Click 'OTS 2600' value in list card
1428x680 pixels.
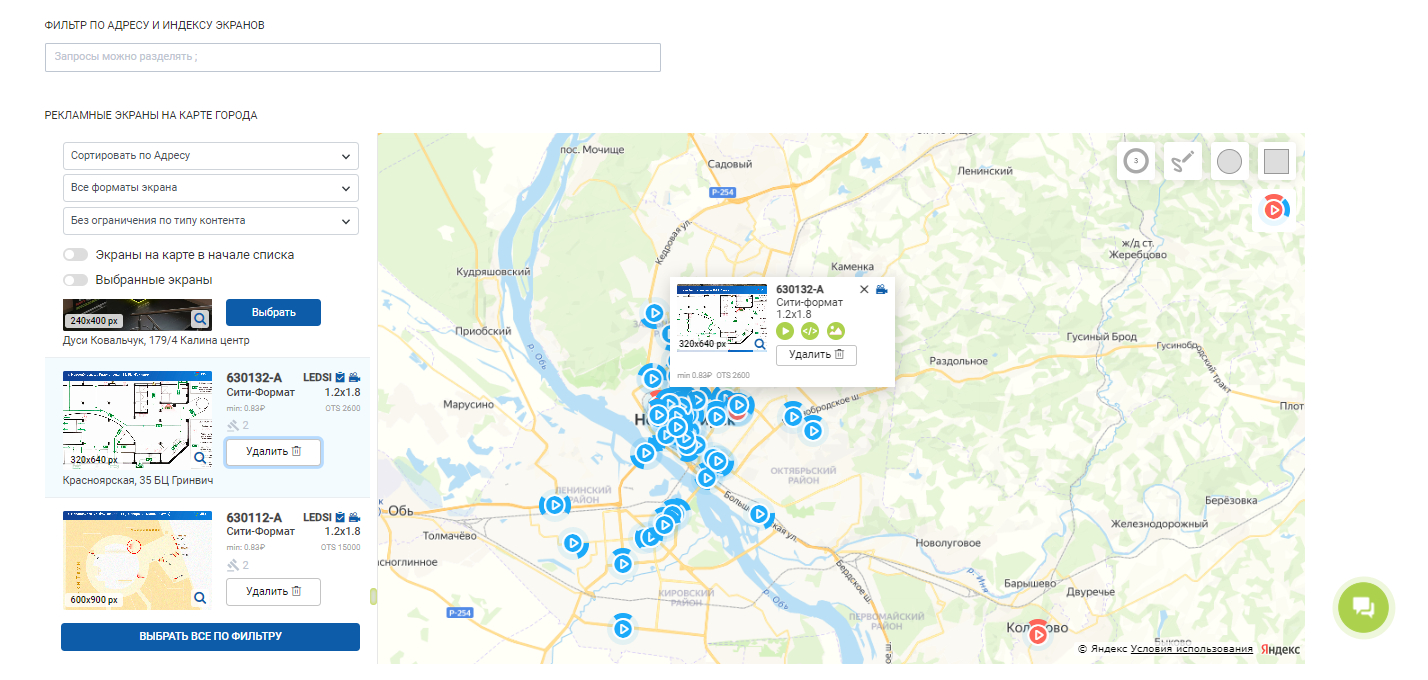[x=341, y=407]
